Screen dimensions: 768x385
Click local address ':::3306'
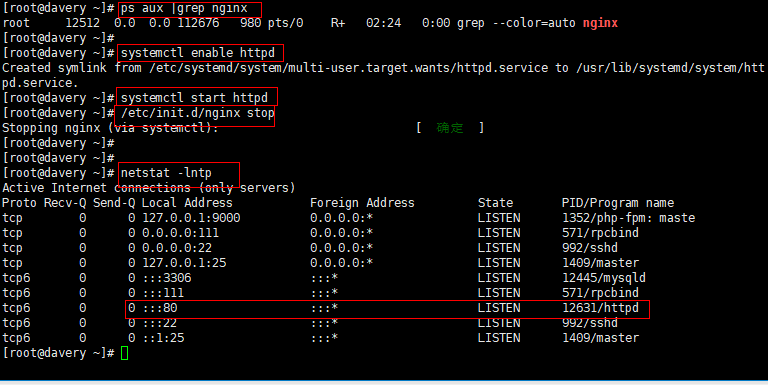(x=167, y=278)
